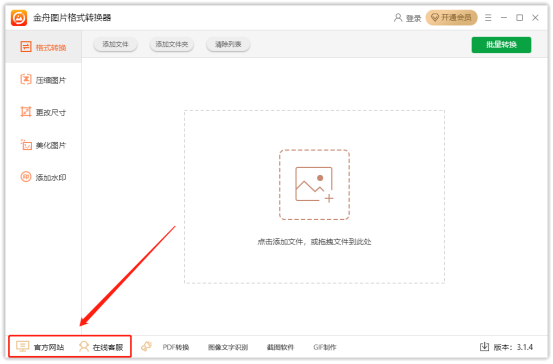This screenshot has height=364, width=553.
Task: Click the 格式转换 sidebar icon
Action: pyautogui.click(x=26, y=47)
